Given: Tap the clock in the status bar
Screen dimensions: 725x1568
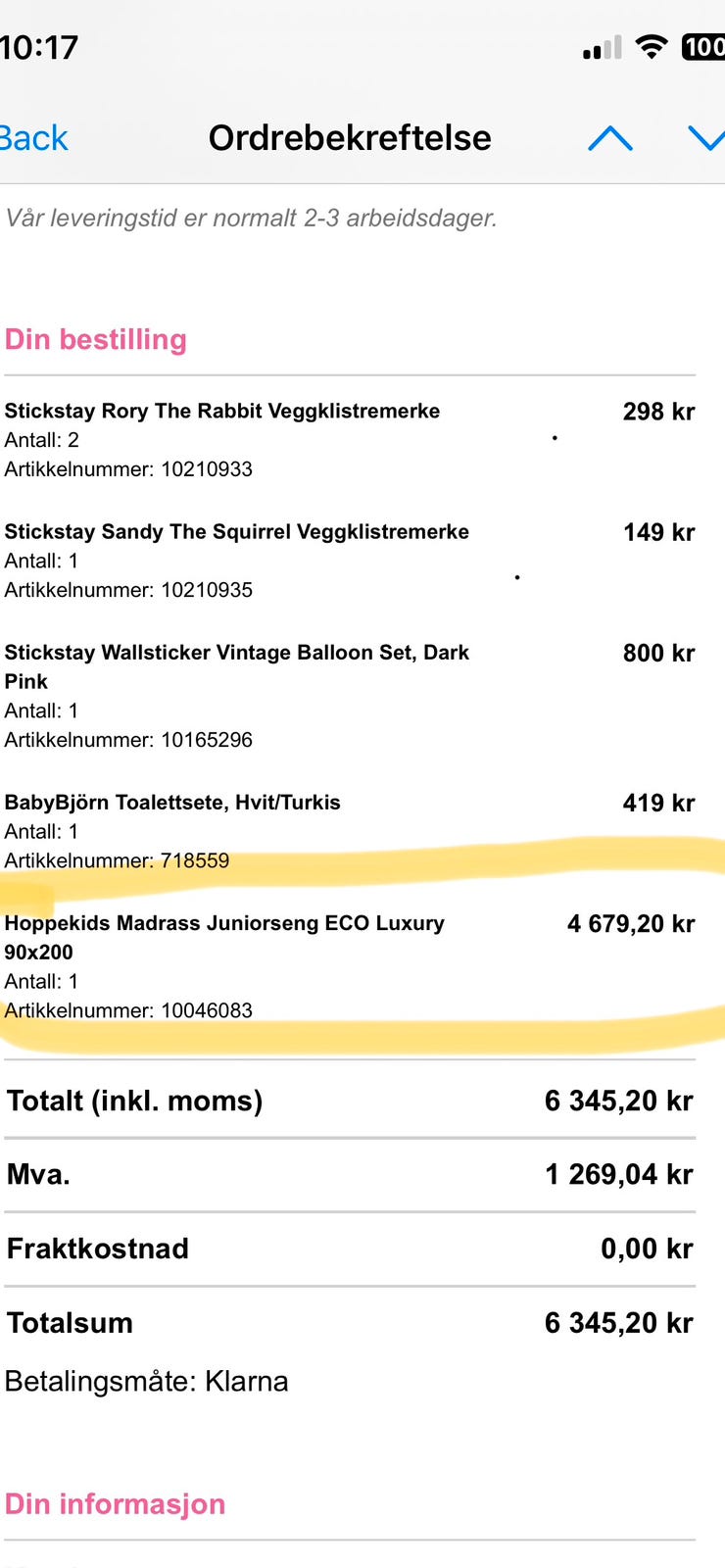Looking at the screenshot, I should [x=39, y=47].
